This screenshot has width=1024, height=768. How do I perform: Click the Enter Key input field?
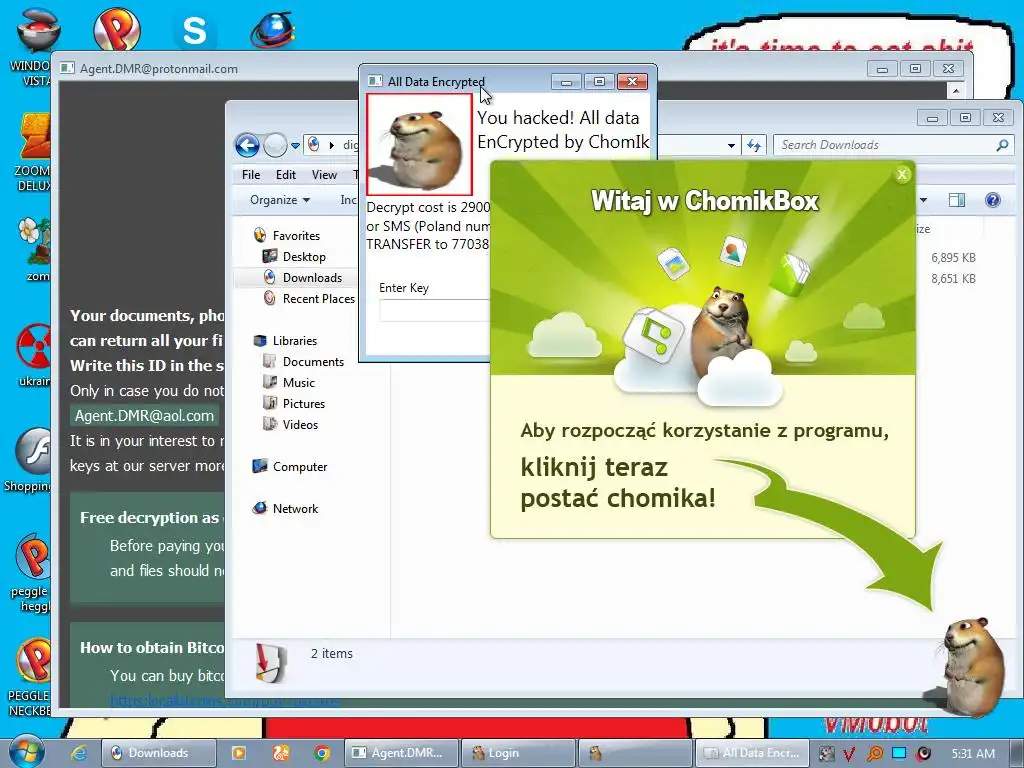pyautogui.click(x=434, y=310)
